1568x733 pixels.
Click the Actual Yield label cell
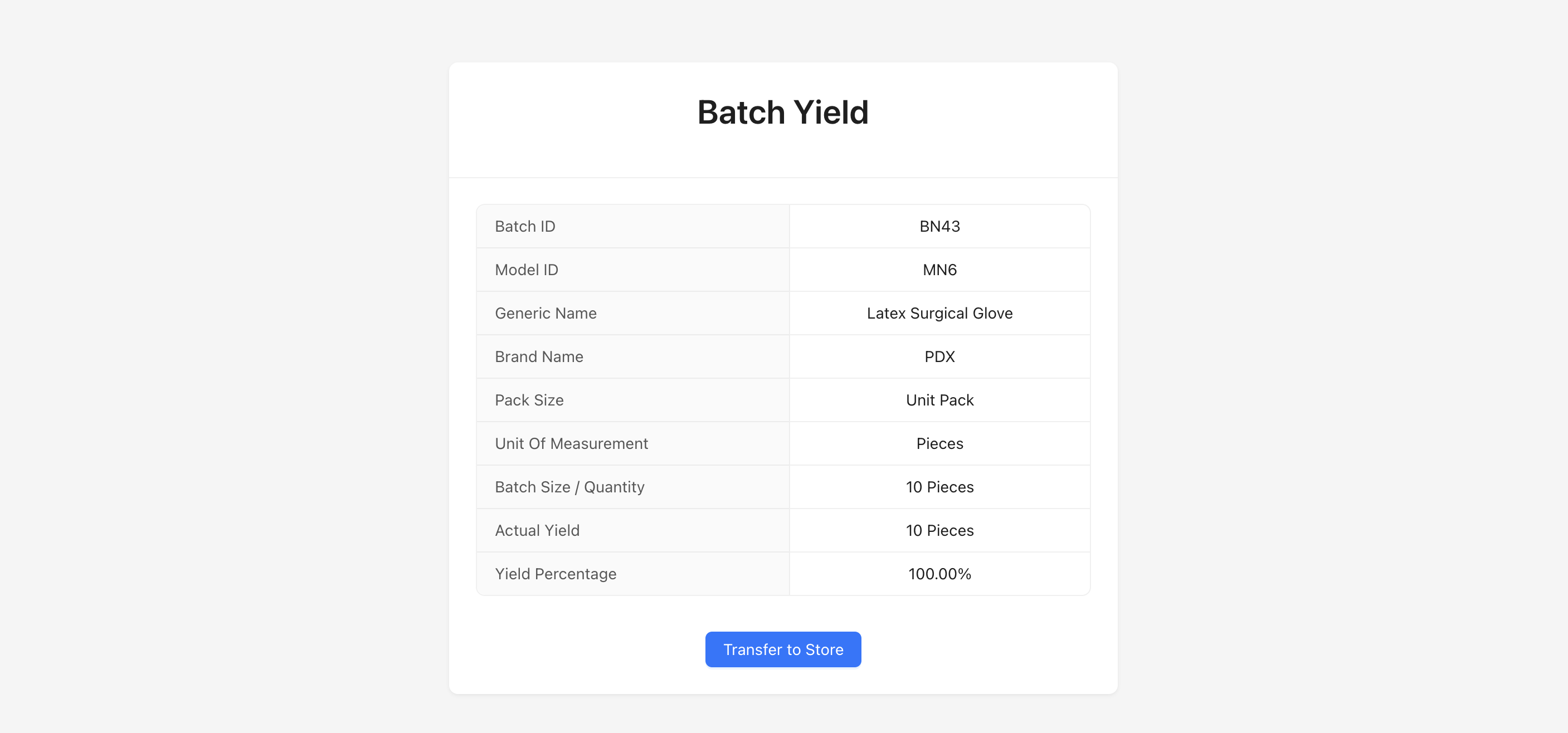tap(537, 530)
